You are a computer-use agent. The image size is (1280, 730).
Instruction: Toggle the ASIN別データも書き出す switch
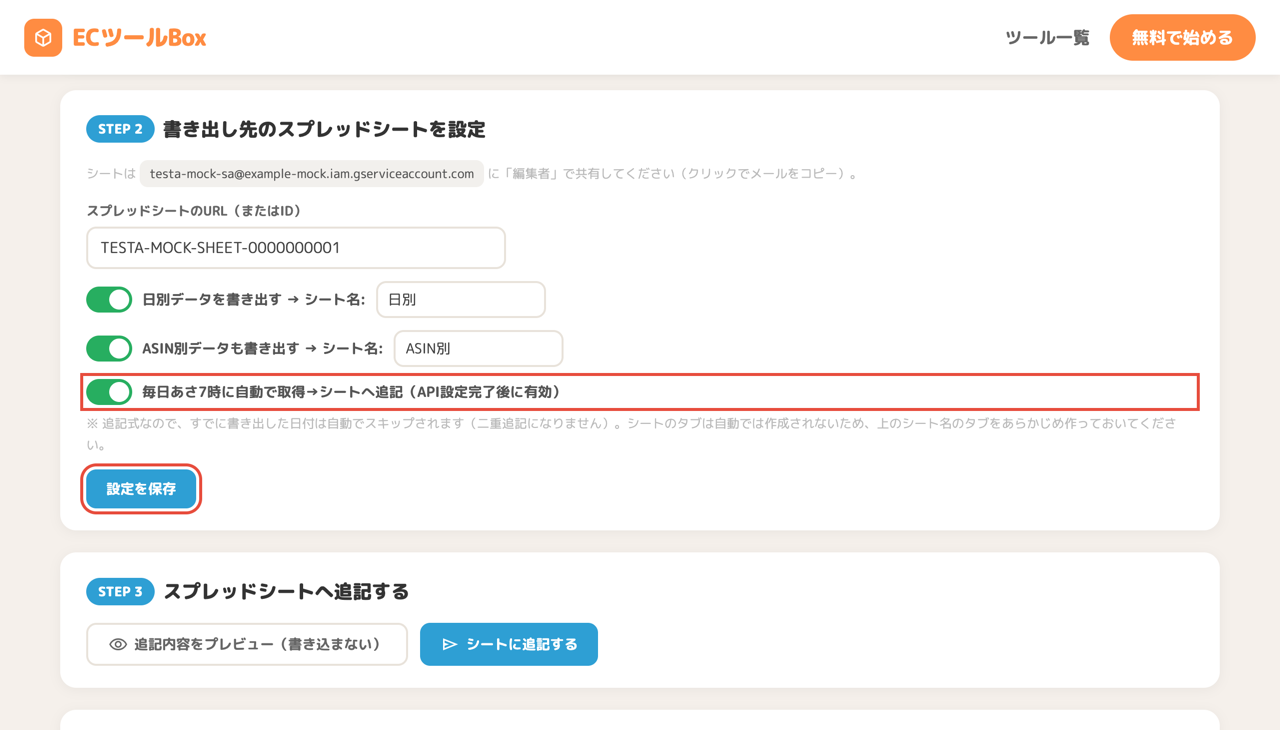click(109, 348)
